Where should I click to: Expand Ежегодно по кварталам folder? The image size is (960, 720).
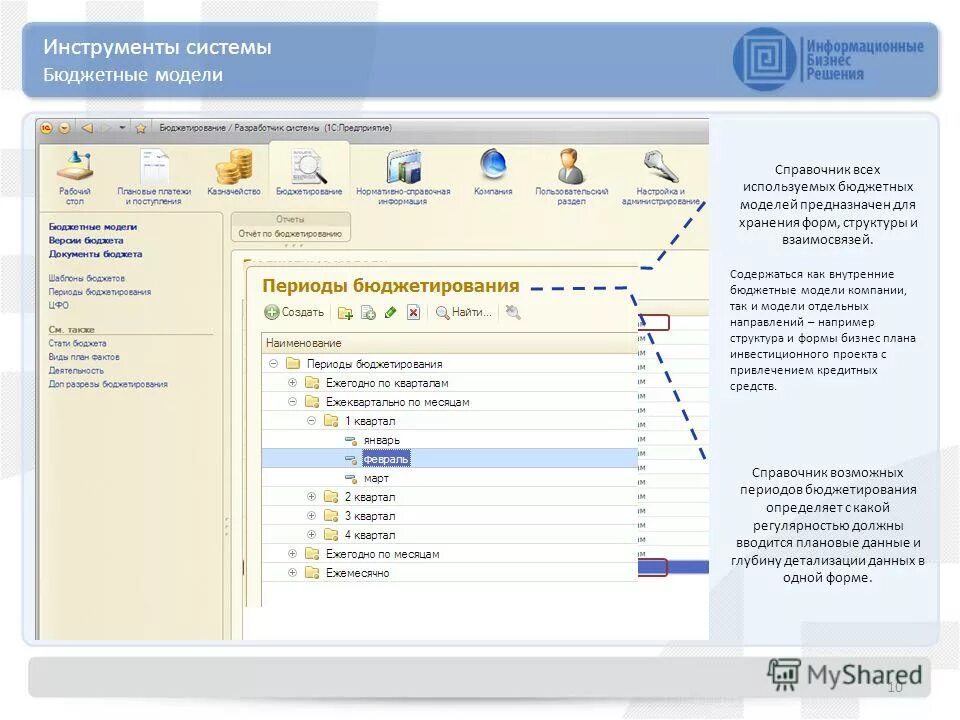(290, 383)
